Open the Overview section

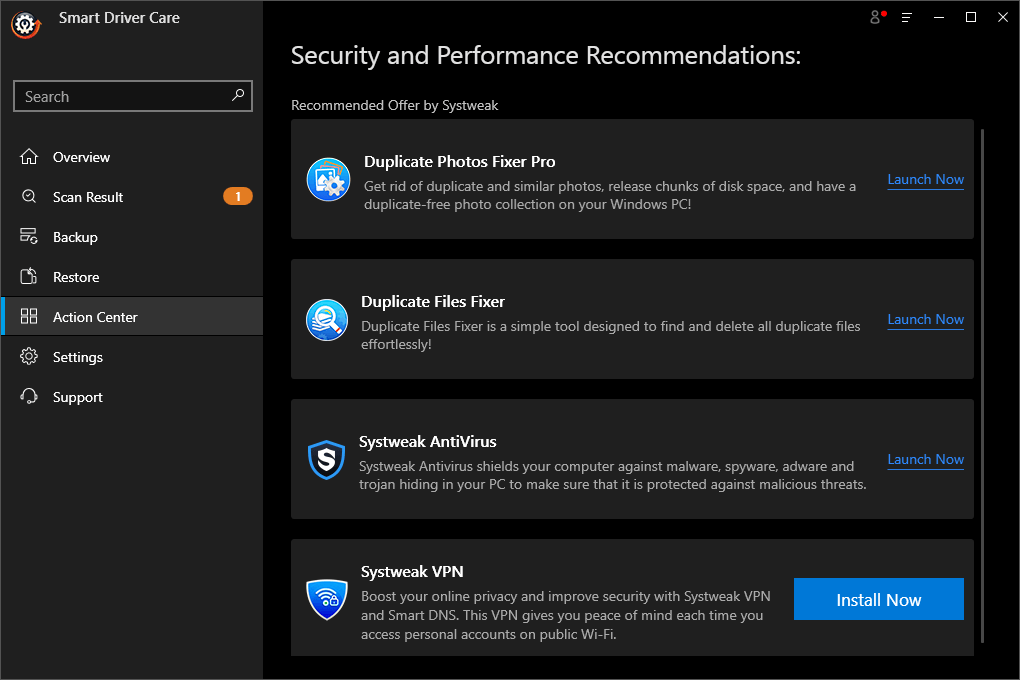pyautogui.click(x=132, y=157)
